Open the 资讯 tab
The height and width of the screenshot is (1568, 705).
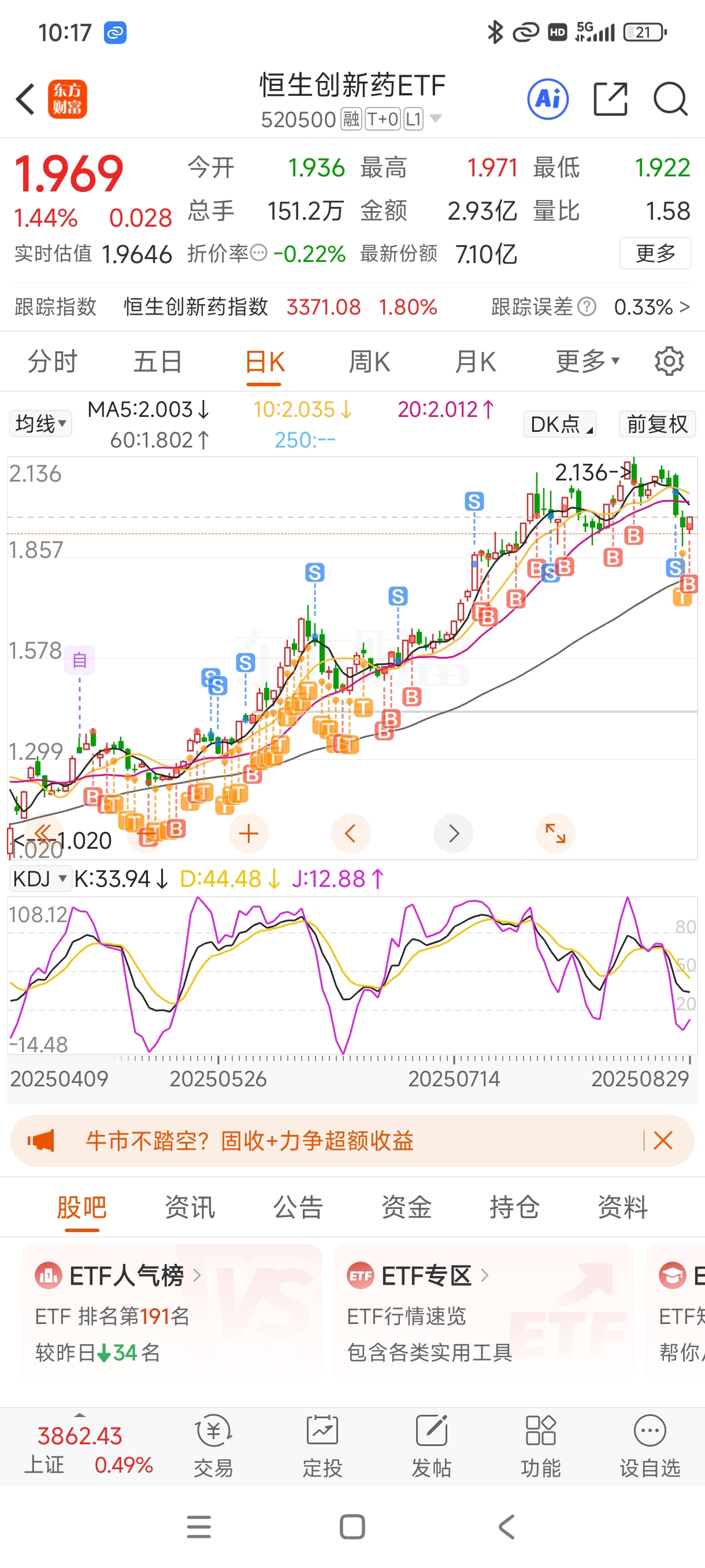click(190, 1208)
